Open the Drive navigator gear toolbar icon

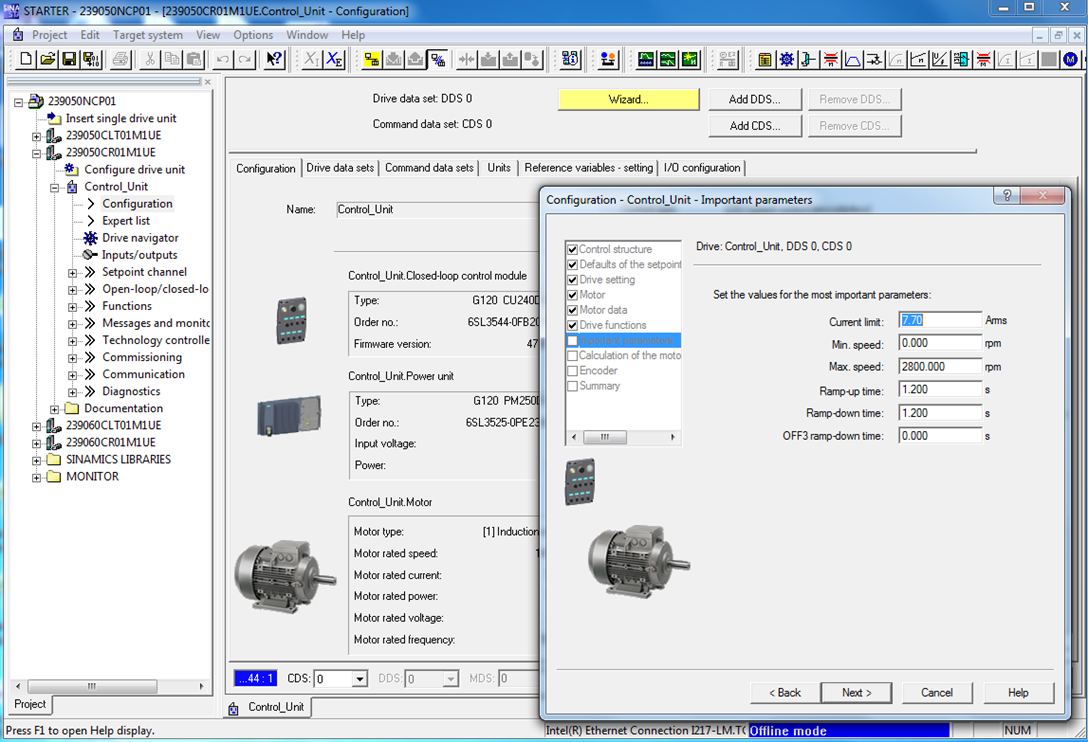(787, 60)
